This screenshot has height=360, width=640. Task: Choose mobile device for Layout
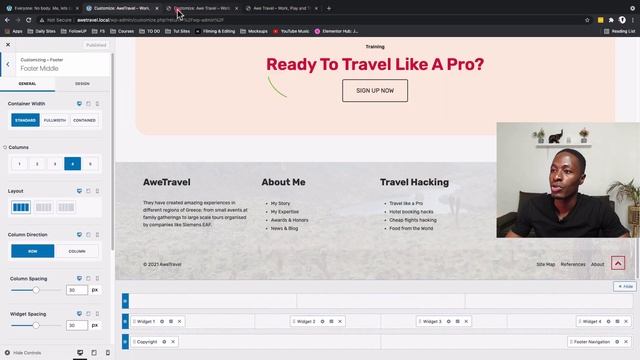(x=97, y=191)
